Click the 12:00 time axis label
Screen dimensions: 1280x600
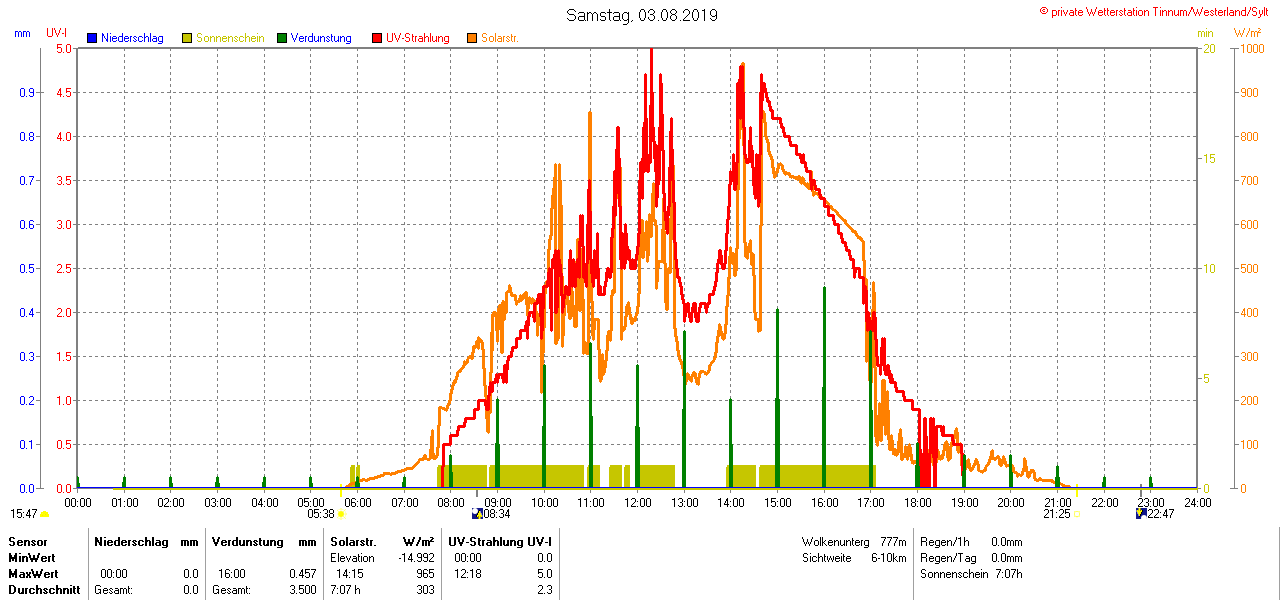[x=637, y=502]
